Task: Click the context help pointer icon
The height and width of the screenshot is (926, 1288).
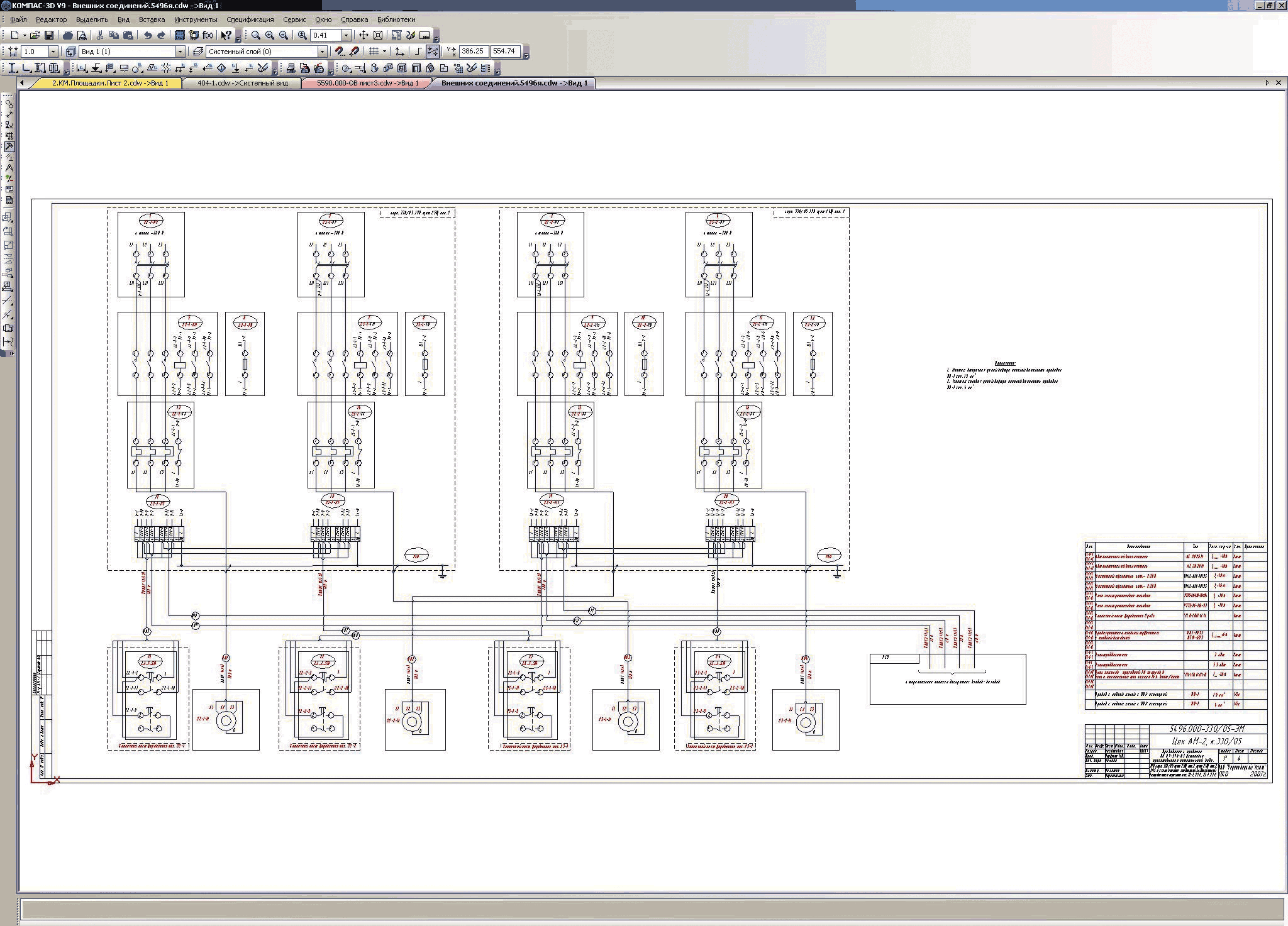Action: (x=226, y=35)
